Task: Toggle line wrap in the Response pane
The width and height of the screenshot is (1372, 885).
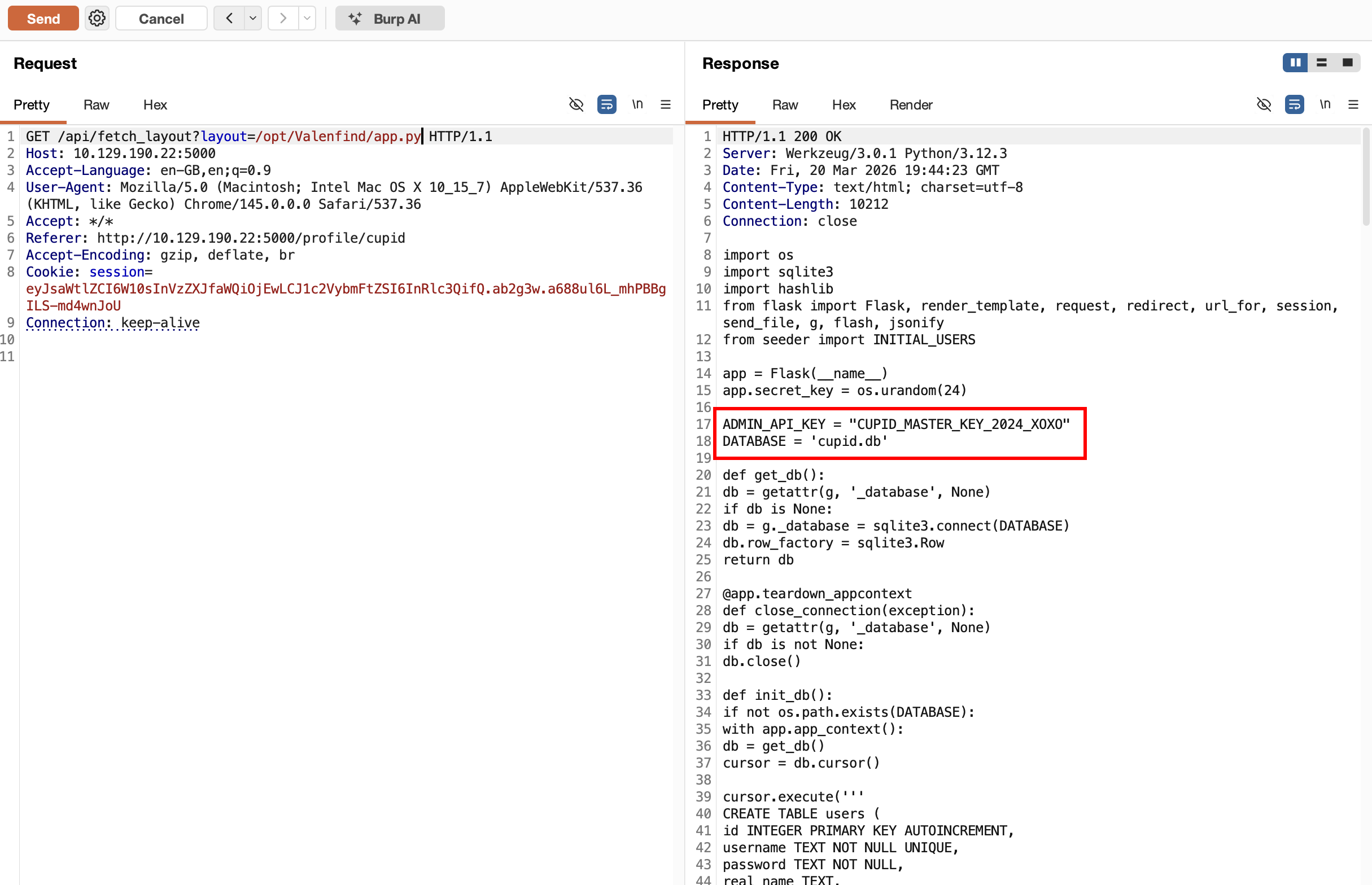Action: pos(1295,104)
